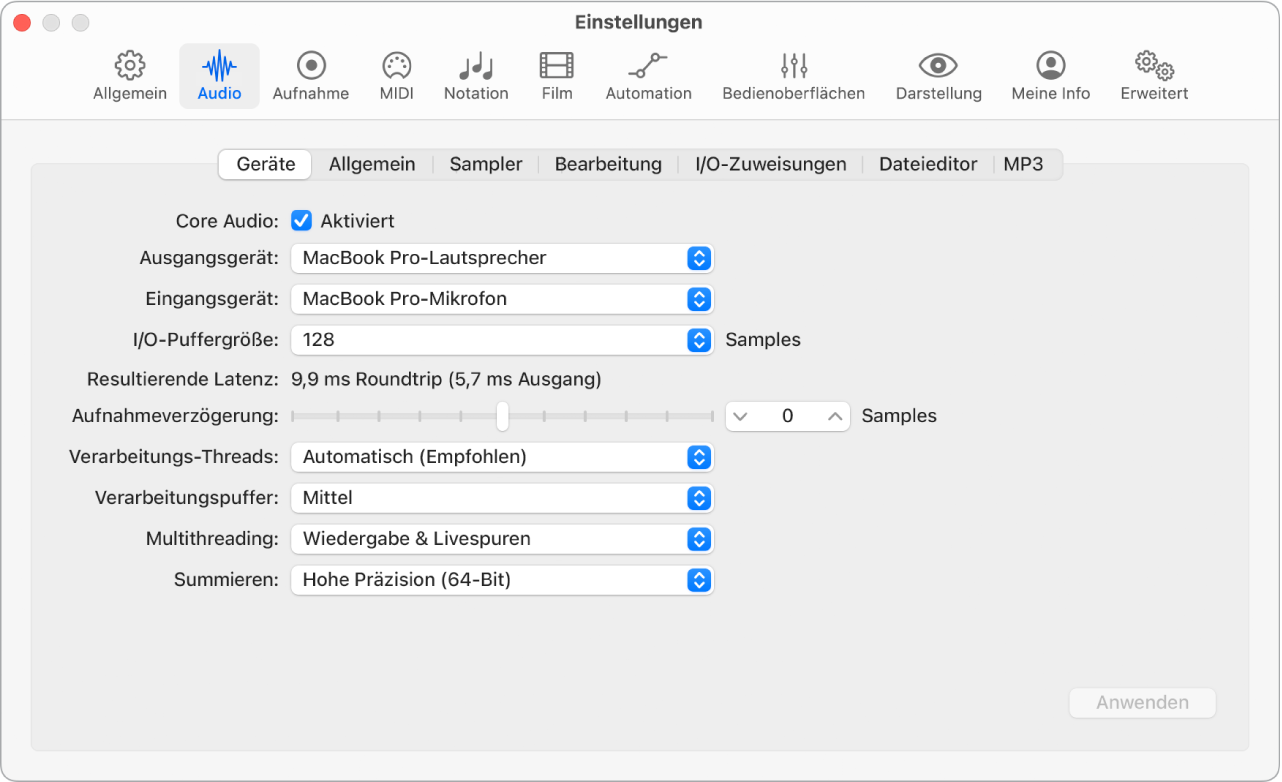Switch to the Sampler tab
Screen dimensions: 1282x782
[485, 164]
